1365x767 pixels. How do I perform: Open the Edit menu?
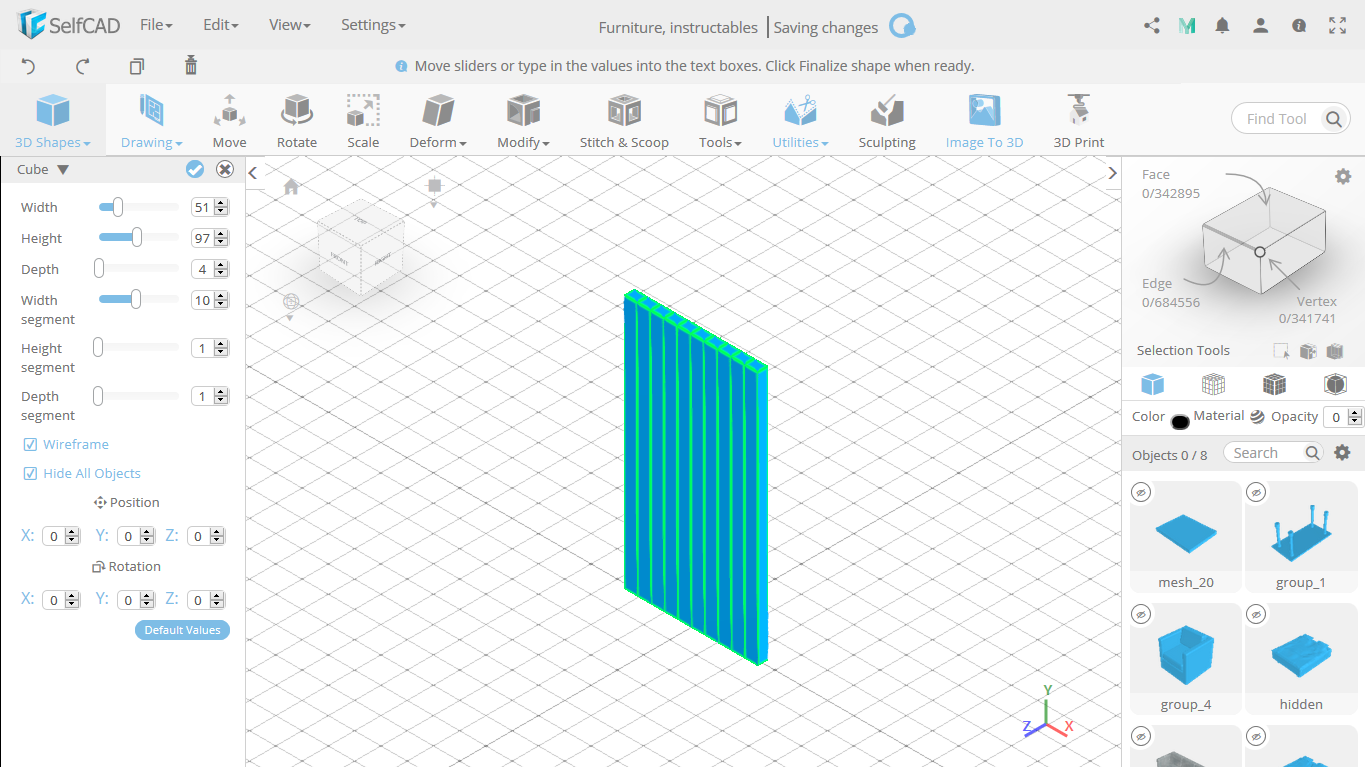[x=220, y=25]
